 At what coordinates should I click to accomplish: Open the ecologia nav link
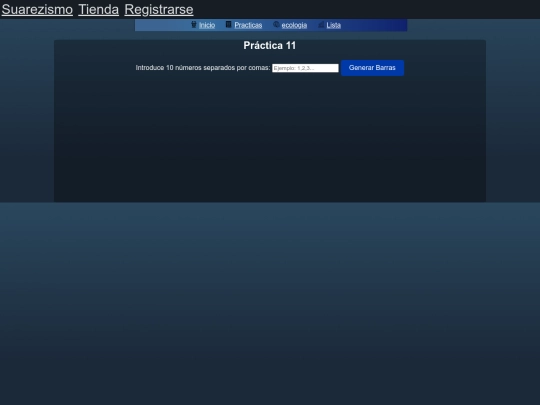pyautogui.click(x=294, y=25)
